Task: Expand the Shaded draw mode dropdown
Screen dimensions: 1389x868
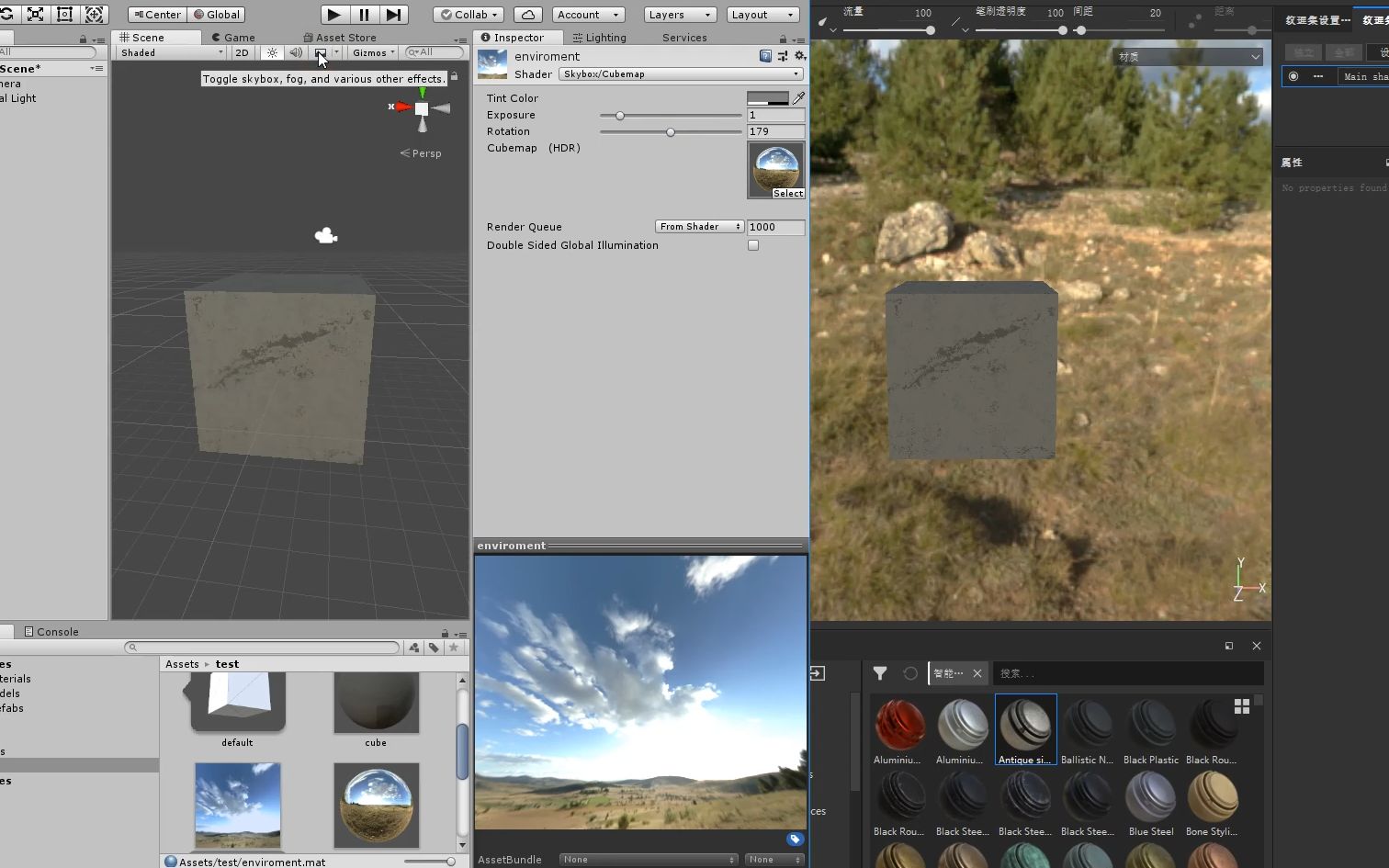Action: pyautogui.click(x=172, y=53)
